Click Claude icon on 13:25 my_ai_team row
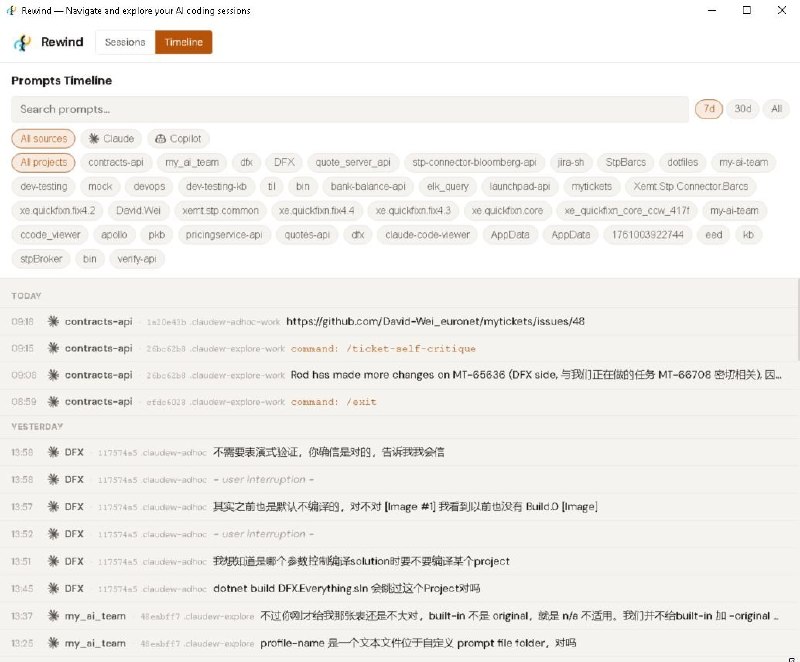Viewport: 800px width, 662px height. tap(53, 643)
